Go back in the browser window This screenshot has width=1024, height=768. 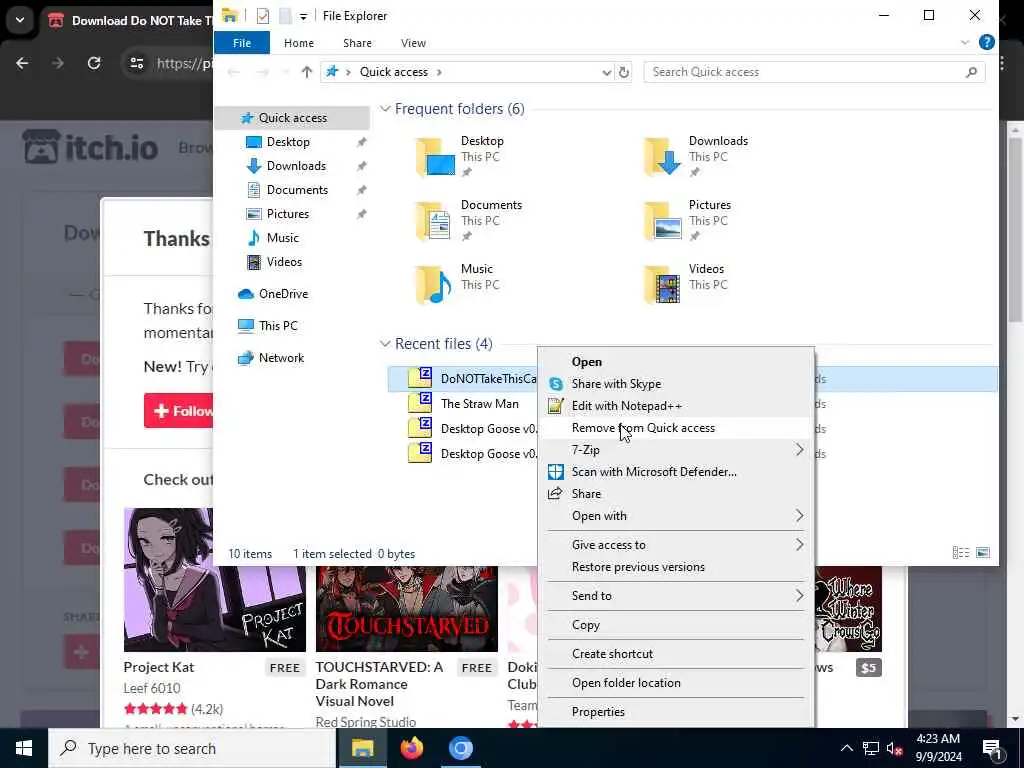point(22,63)
